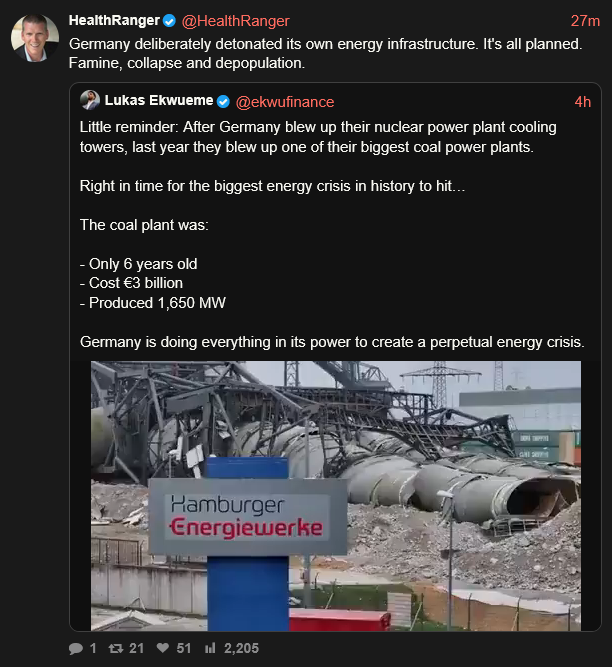Click the 2,205 views count
This screenshot has height=667, width=612.
(x=241, y=648)
